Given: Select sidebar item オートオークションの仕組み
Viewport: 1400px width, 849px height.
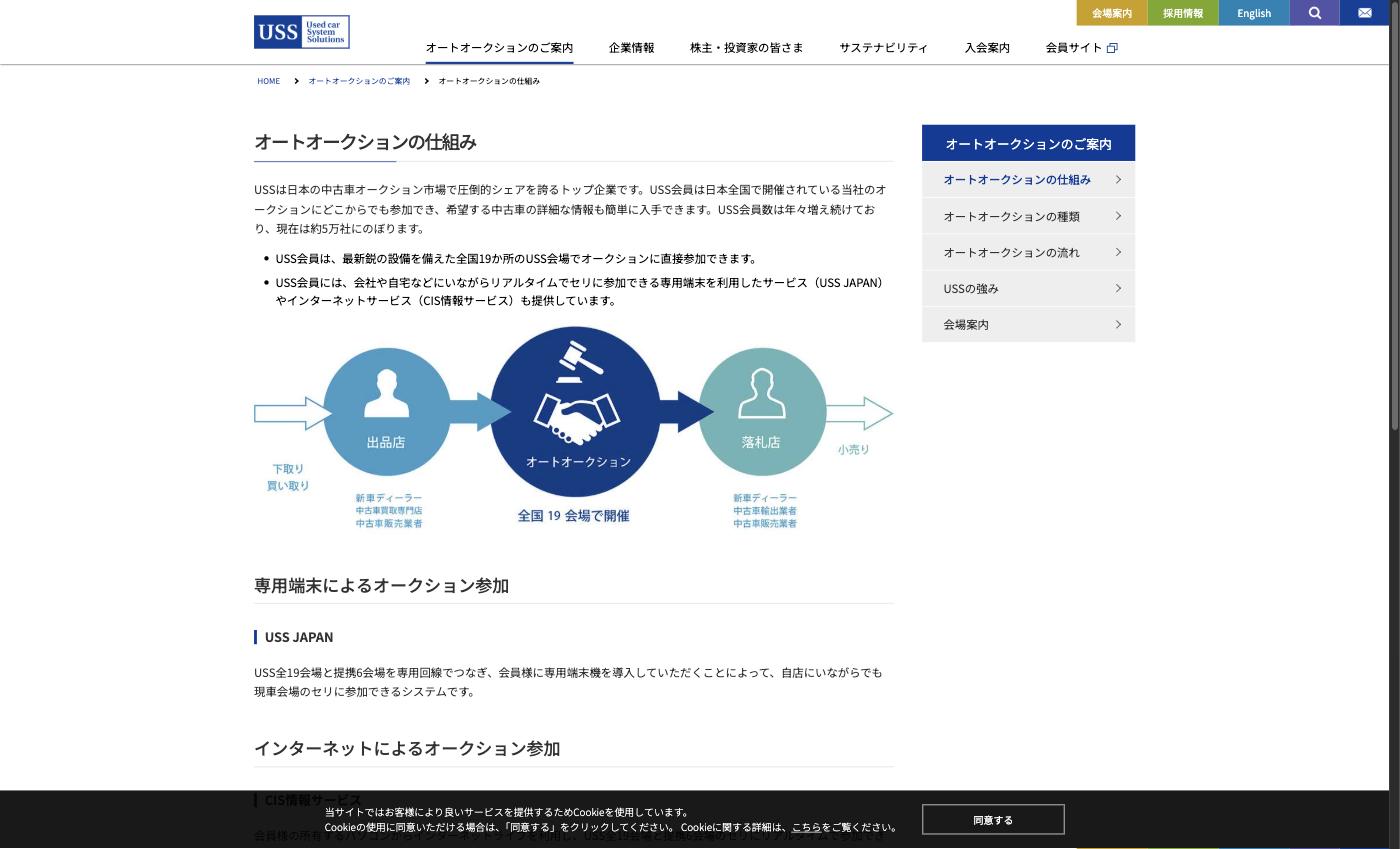Looking at the screenshot, I should [x=1028, y=179].
